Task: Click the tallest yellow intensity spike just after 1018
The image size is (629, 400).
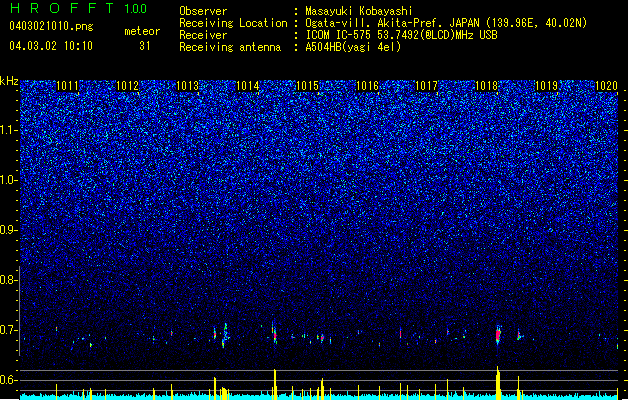Action: (498, 383)
